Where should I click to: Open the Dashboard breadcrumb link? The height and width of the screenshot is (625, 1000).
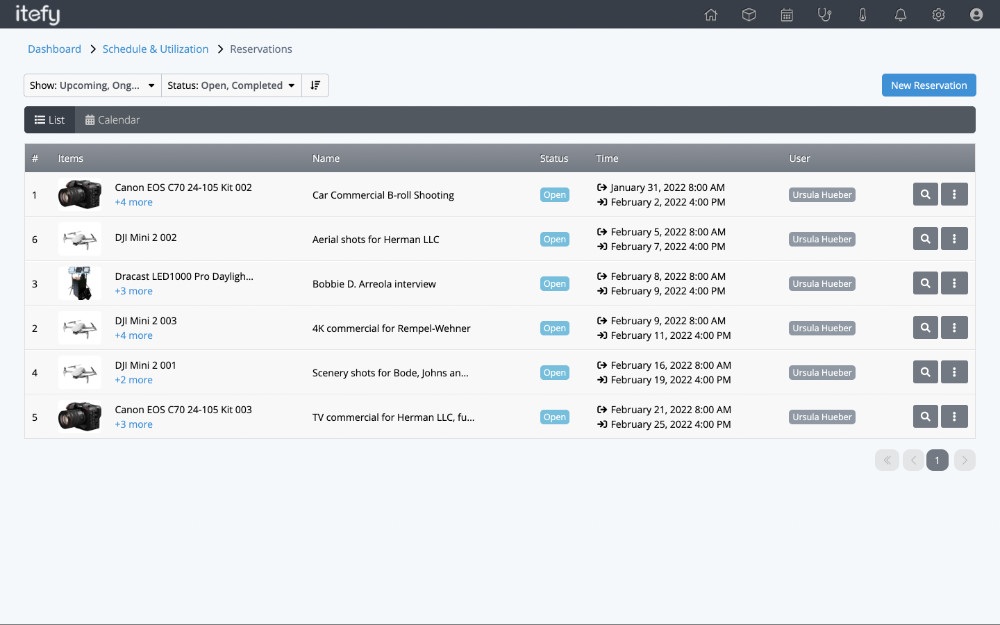(x=54, y=49)
